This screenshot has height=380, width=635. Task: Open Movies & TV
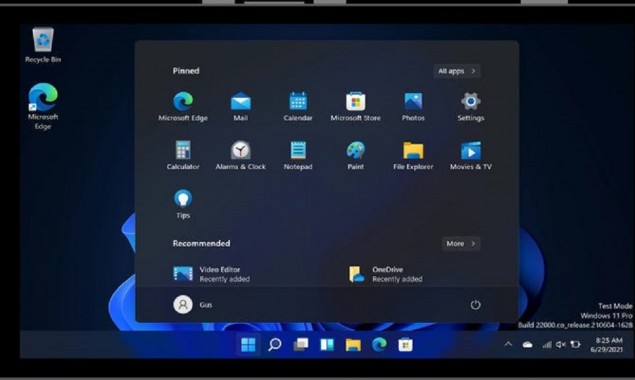pyautogui.click(x=471, y=155)
